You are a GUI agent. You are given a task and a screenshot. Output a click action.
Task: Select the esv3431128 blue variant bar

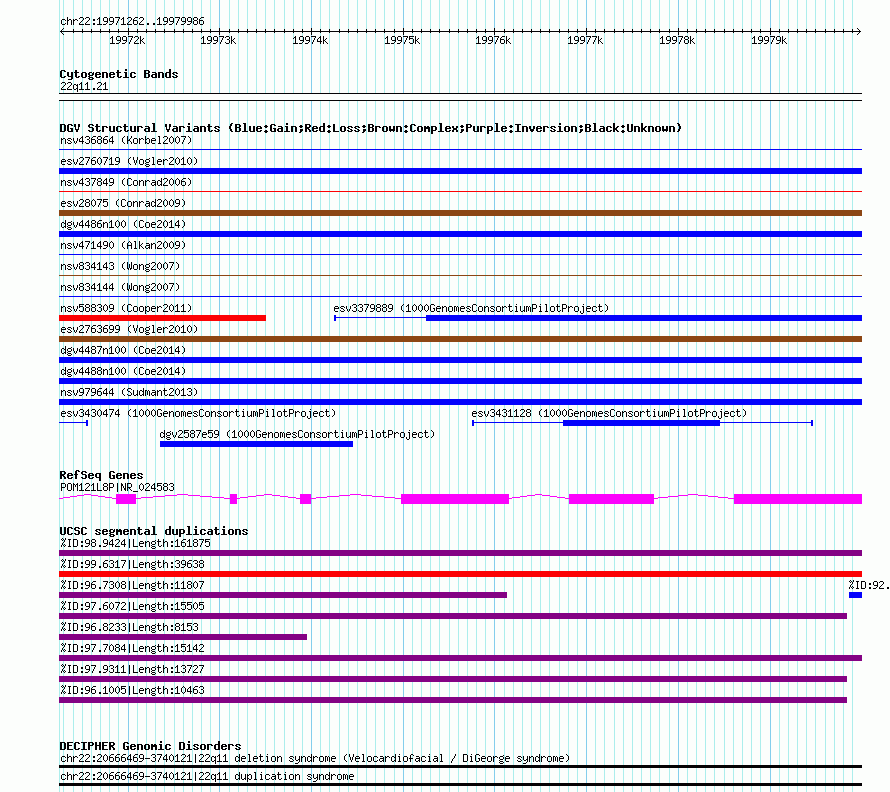(x=641, y=423)
